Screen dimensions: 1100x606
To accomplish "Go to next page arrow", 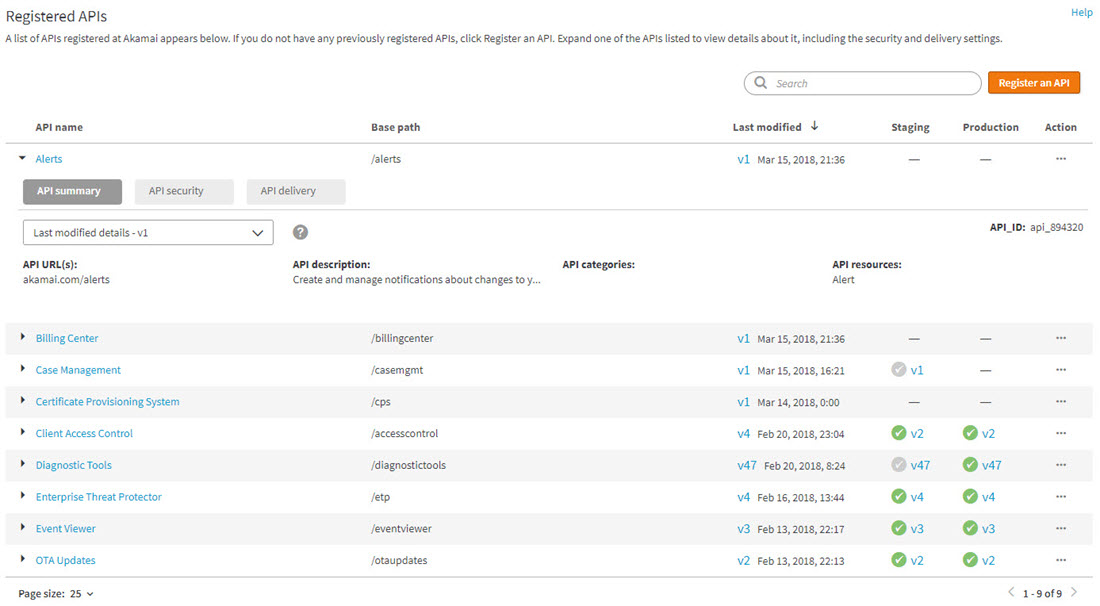I will [x=1074, y=593].
